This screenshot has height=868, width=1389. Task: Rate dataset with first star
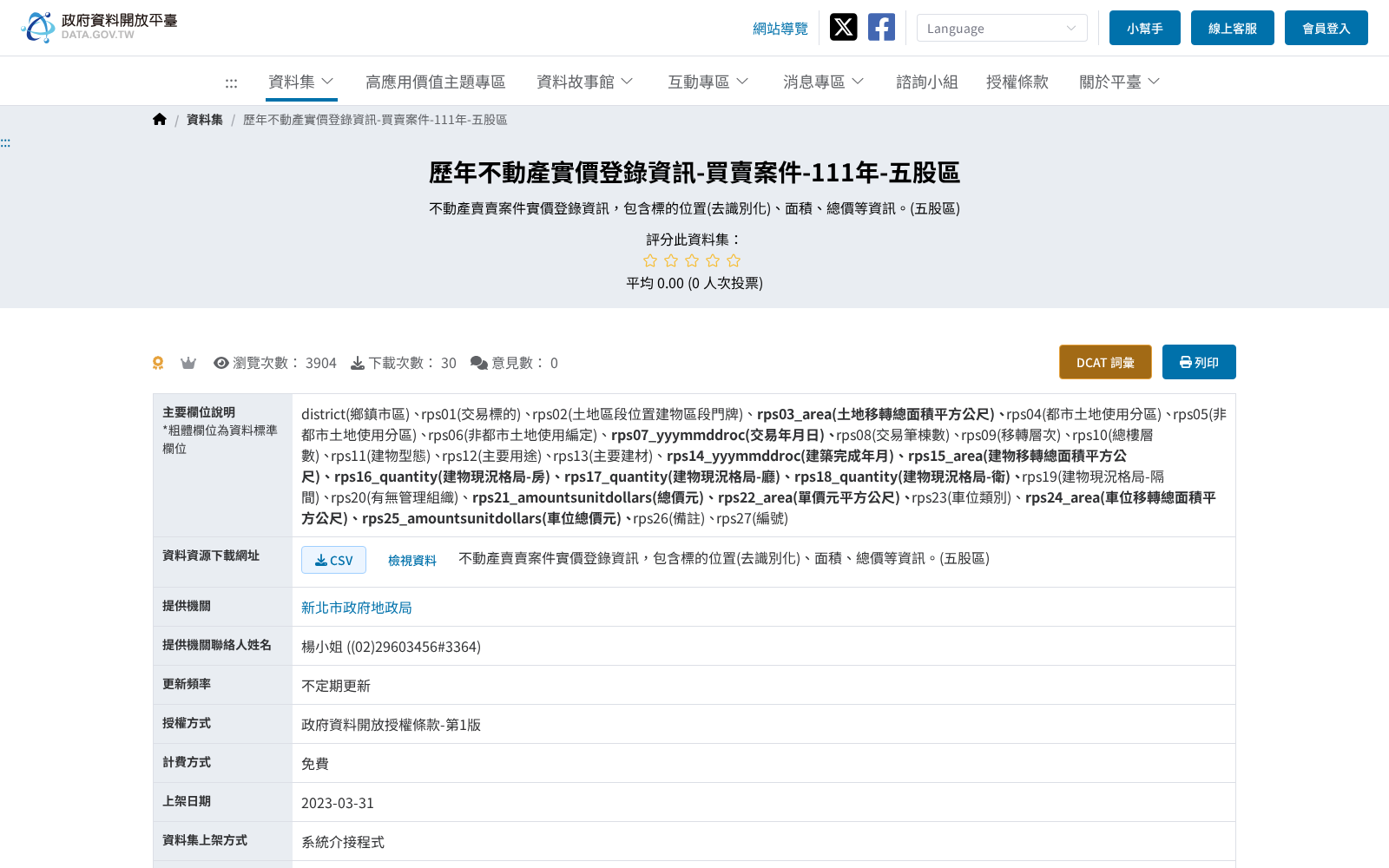650,260
